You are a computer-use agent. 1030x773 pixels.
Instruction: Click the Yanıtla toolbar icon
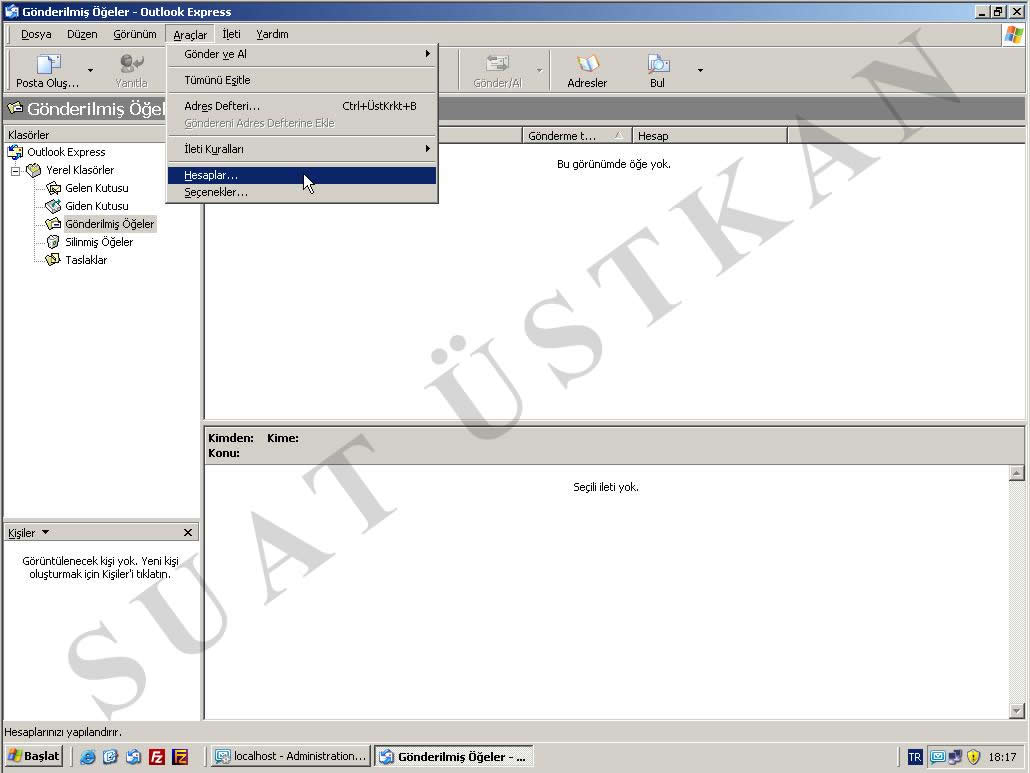[x=131, y=64]
